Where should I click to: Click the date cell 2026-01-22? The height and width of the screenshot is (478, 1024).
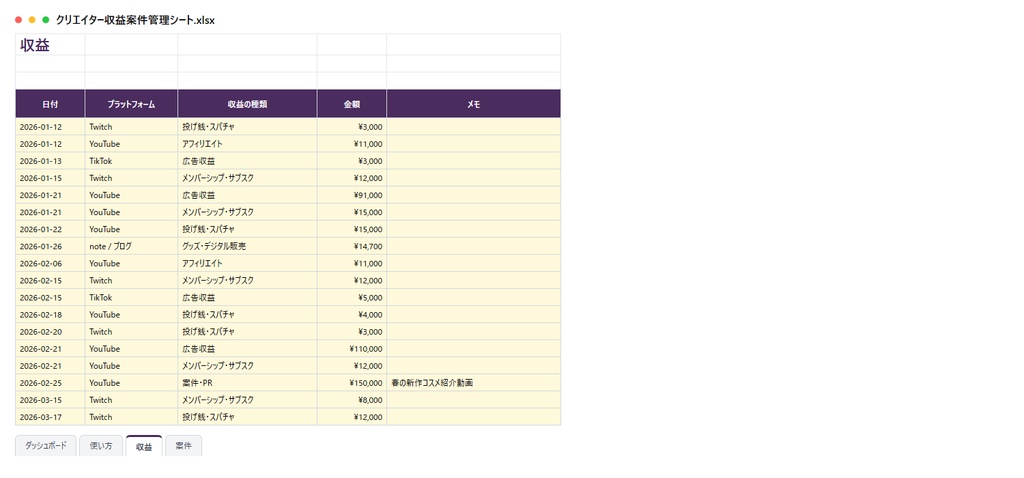(x=50, y=229)
